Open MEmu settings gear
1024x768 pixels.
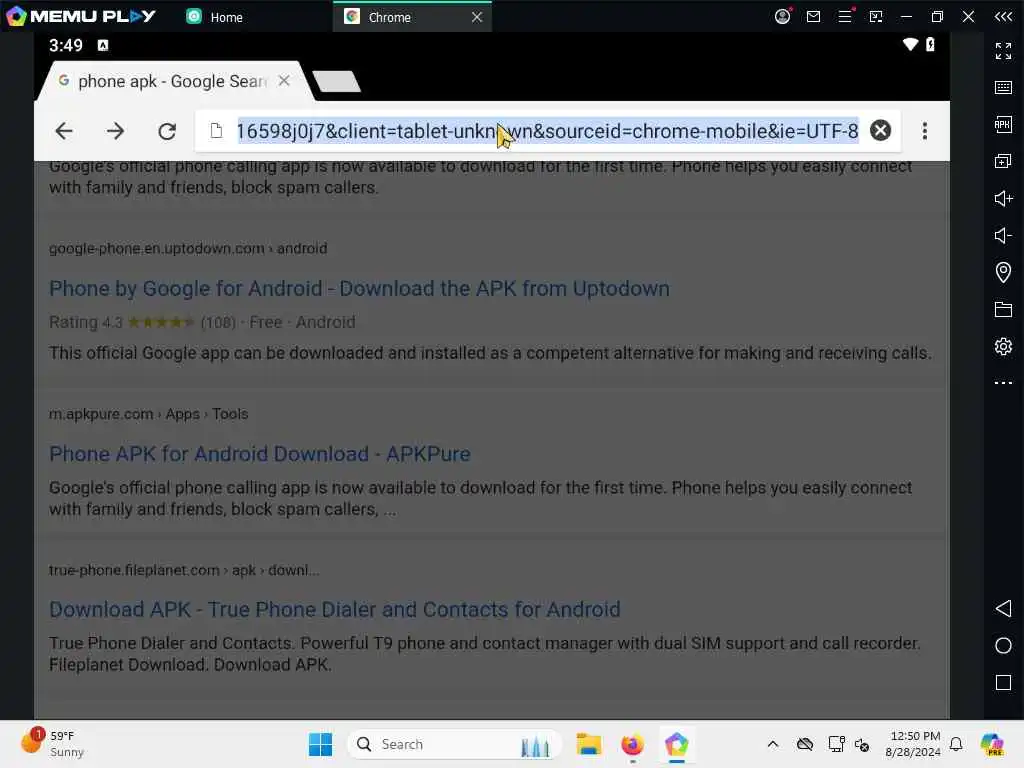point(1003,346)
